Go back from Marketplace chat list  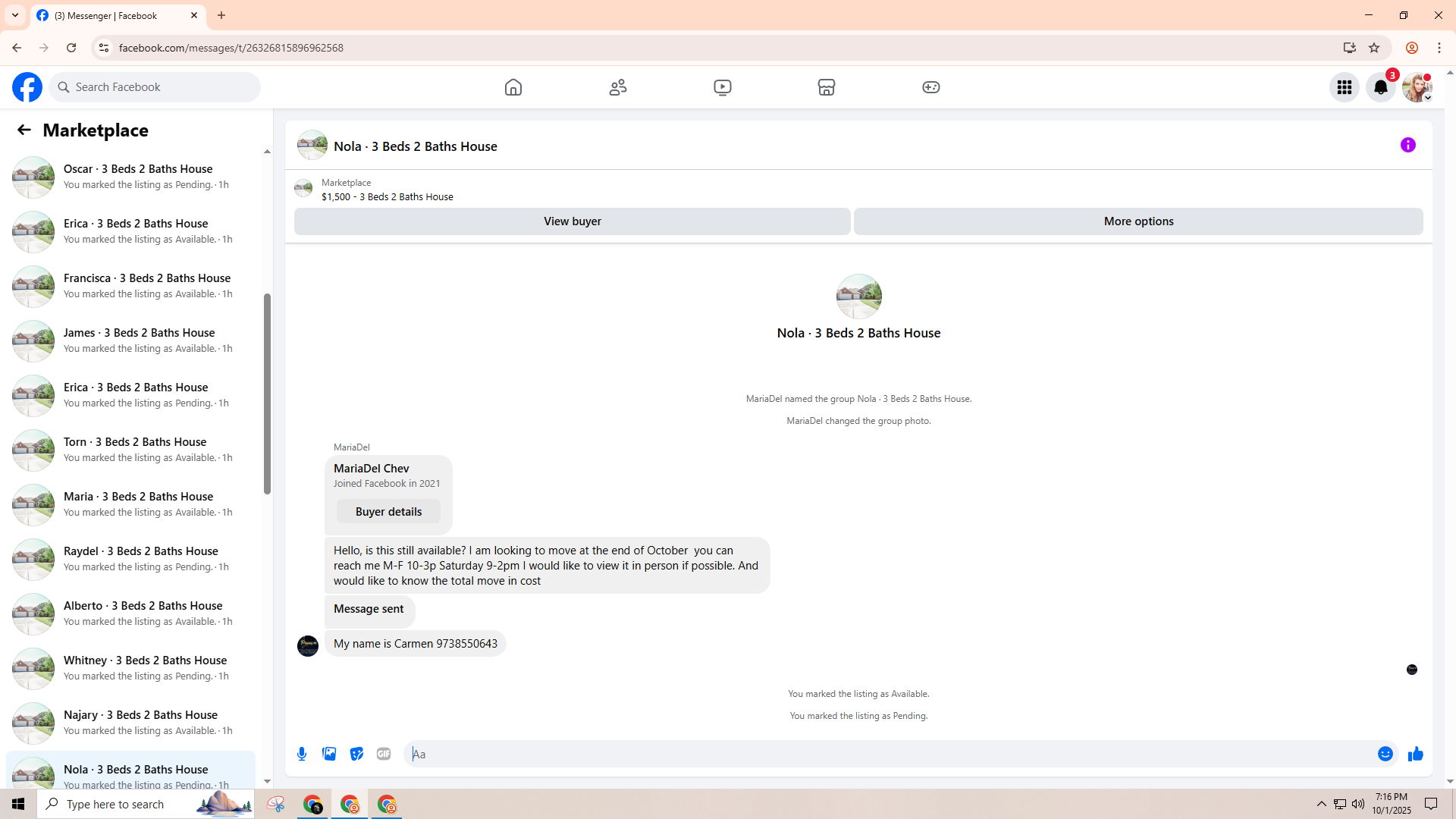tap(24, 130)
